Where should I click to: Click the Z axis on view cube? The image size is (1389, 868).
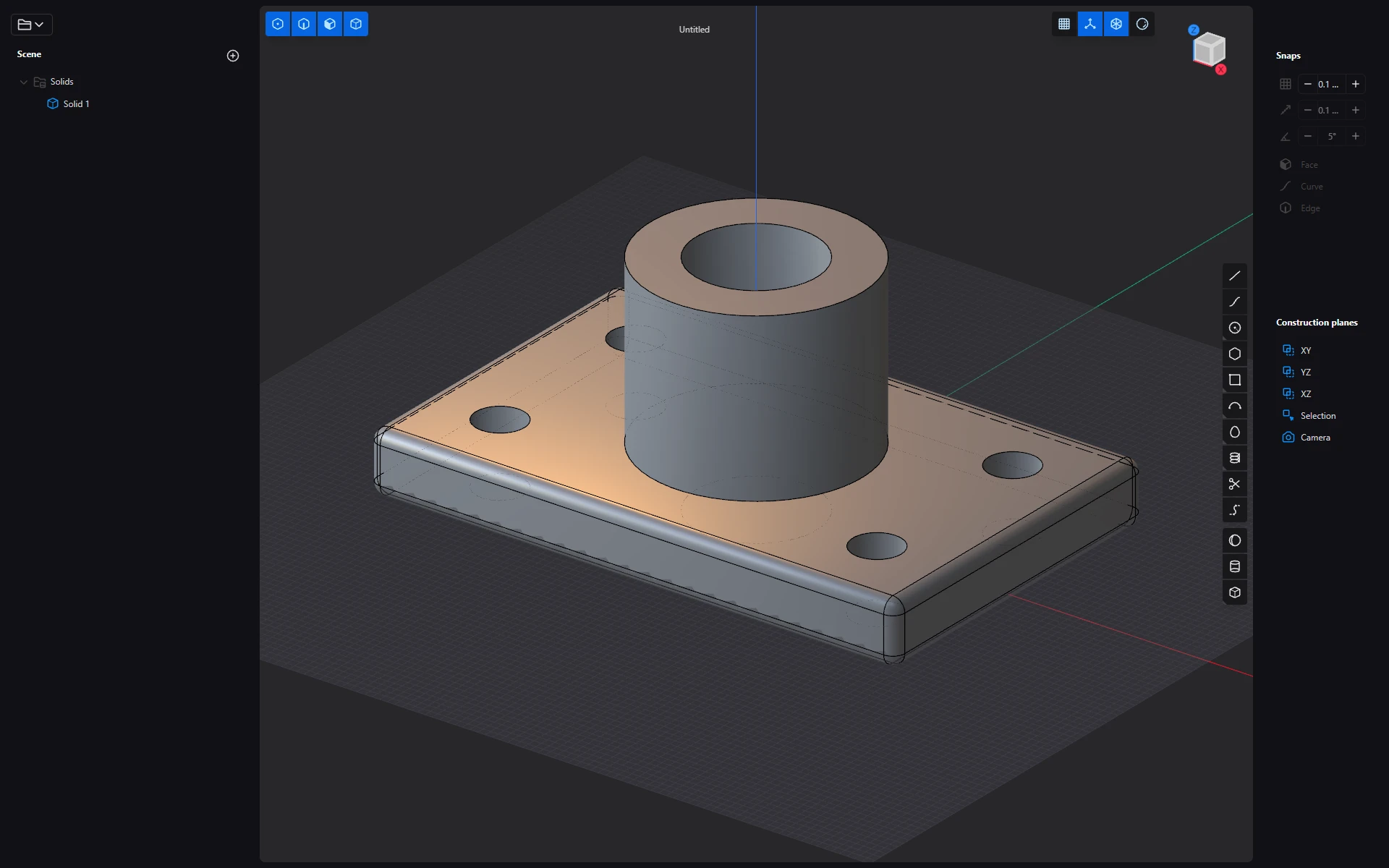pos(1194,30)
